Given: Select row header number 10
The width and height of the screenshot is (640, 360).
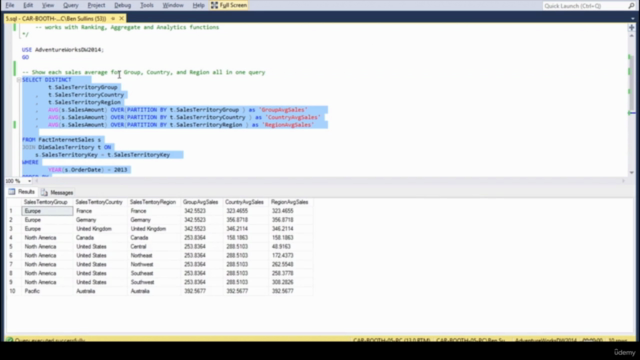Looking at the screenshot, I should [12, 291].
